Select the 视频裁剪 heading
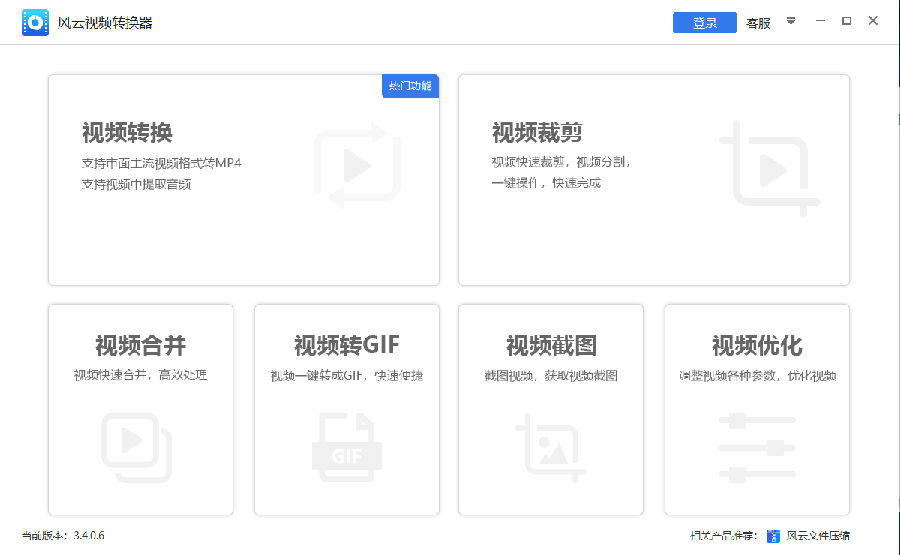This screenshot has height=555, width=900. (537, 133)
